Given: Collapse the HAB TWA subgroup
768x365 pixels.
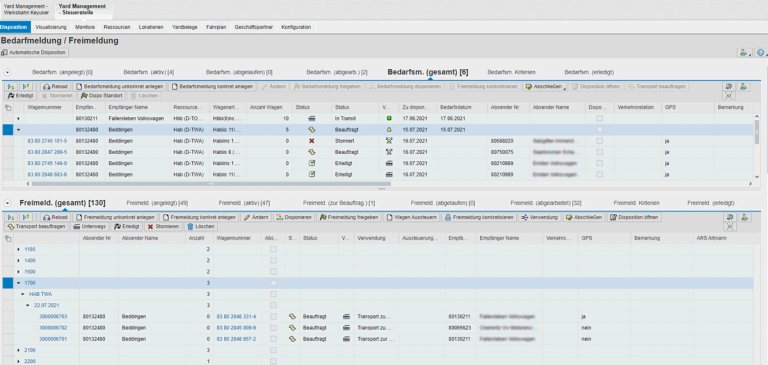Looking at the screenshot, I should (23, 294).
